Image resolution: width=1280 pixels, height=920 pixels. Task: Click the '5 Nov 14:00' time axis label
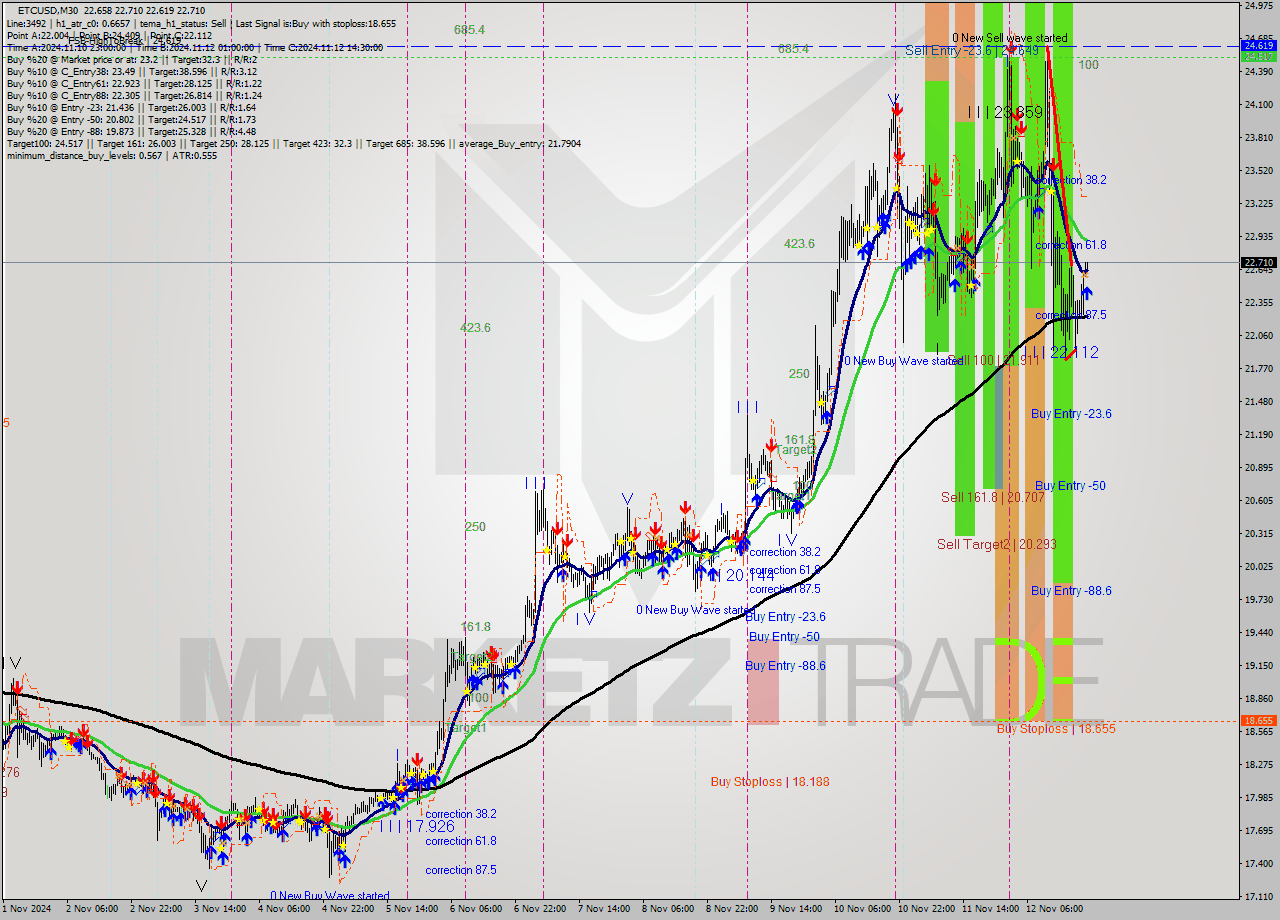point(412,908)
